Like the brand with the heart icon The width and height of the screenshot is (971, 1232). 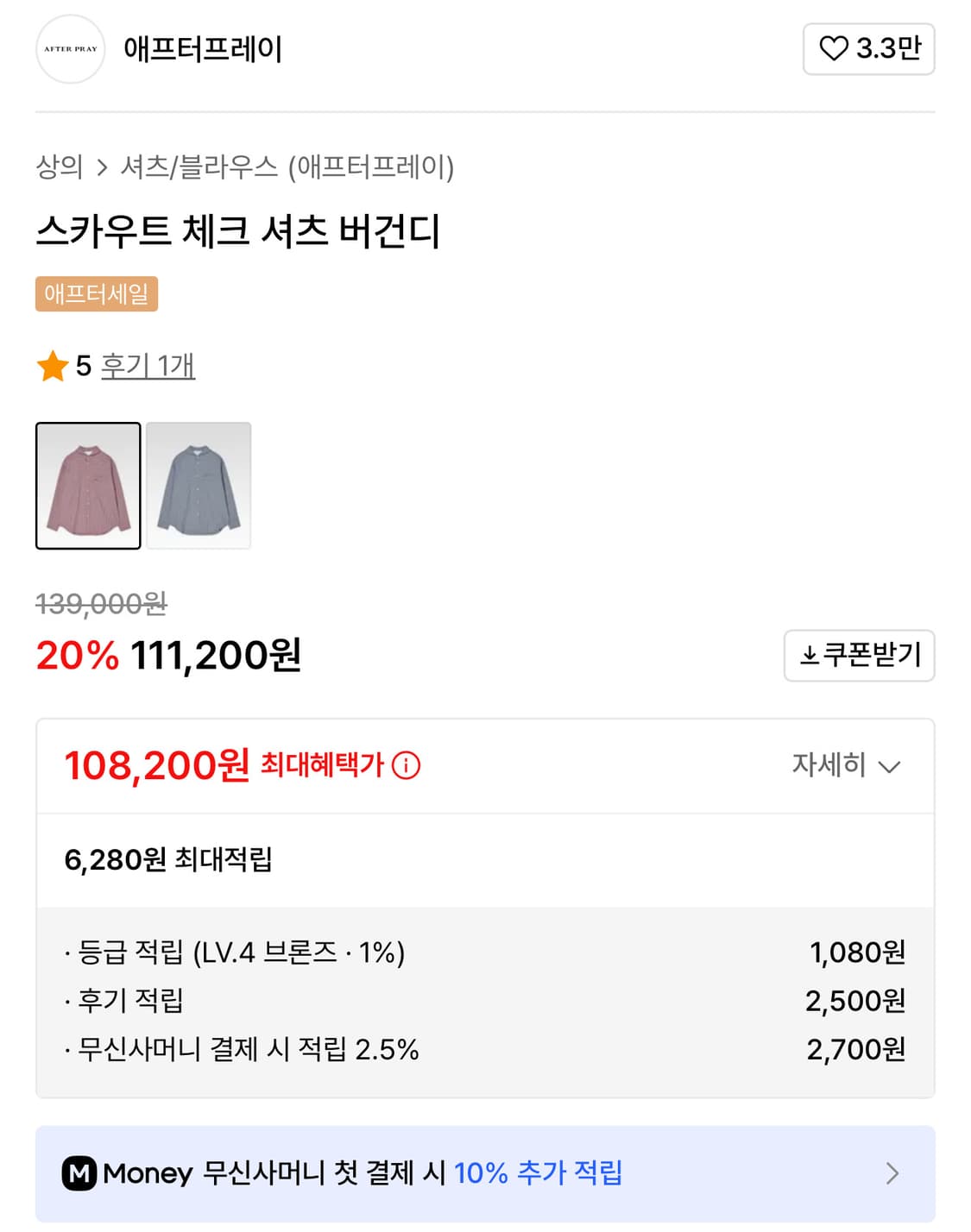(x=833, y=49)
